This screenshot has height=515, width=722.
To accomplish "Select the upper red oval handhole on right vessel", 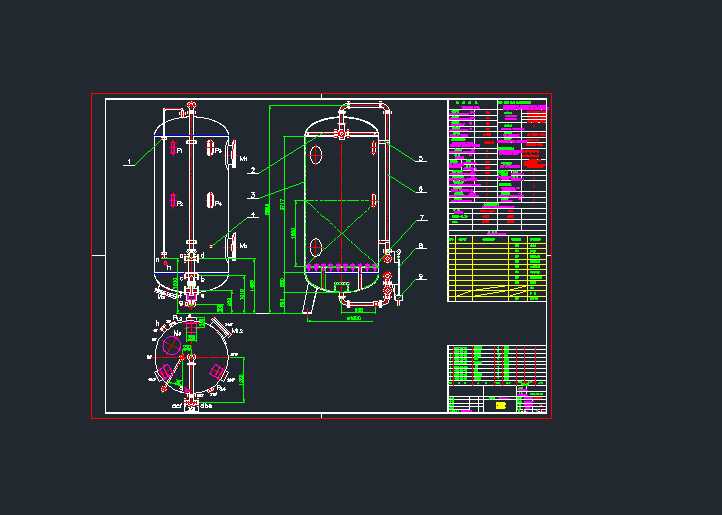I will pos(315,155).
